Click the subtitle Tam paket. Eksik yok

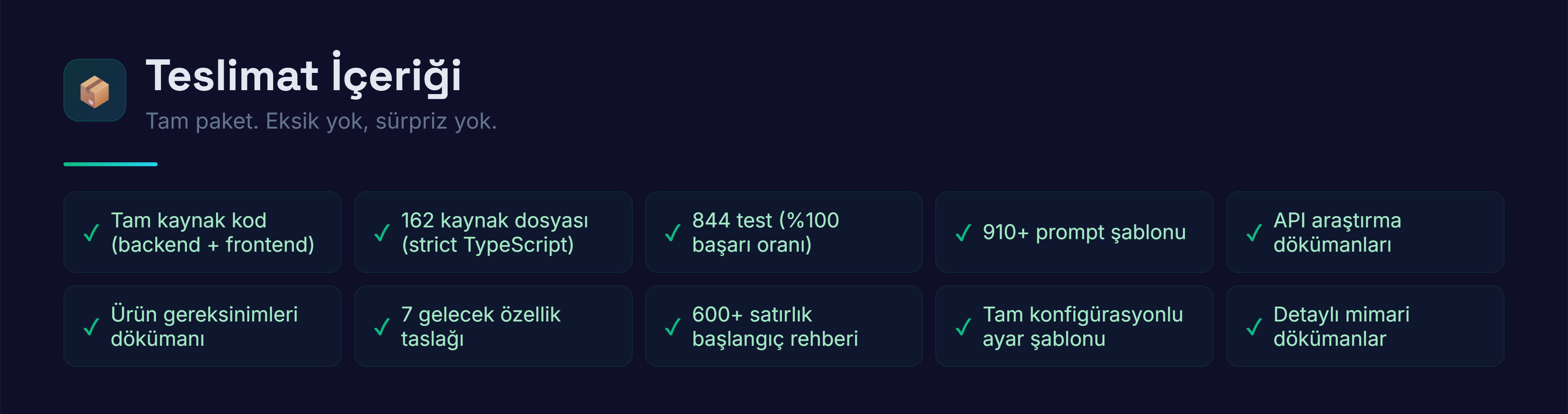coord(321,121)
